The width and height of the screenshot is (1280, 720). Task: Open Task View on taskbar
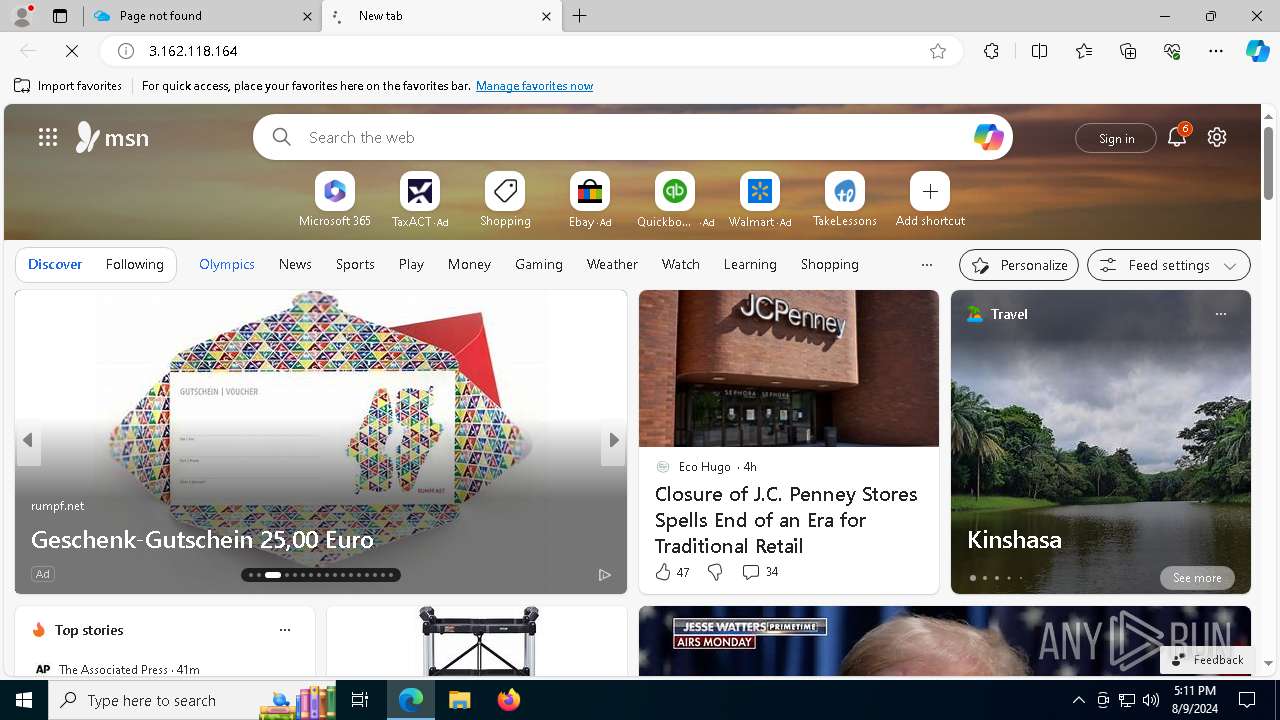360,700
